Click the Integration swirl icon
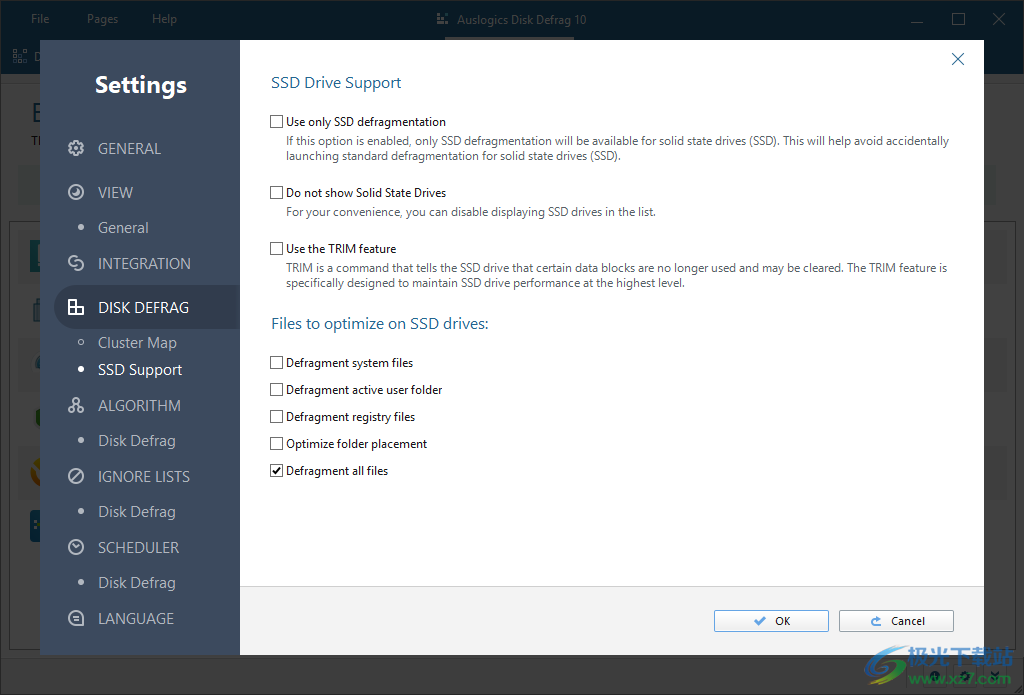This screenshot has width=1024, height=695. click(x=76, y=263)
